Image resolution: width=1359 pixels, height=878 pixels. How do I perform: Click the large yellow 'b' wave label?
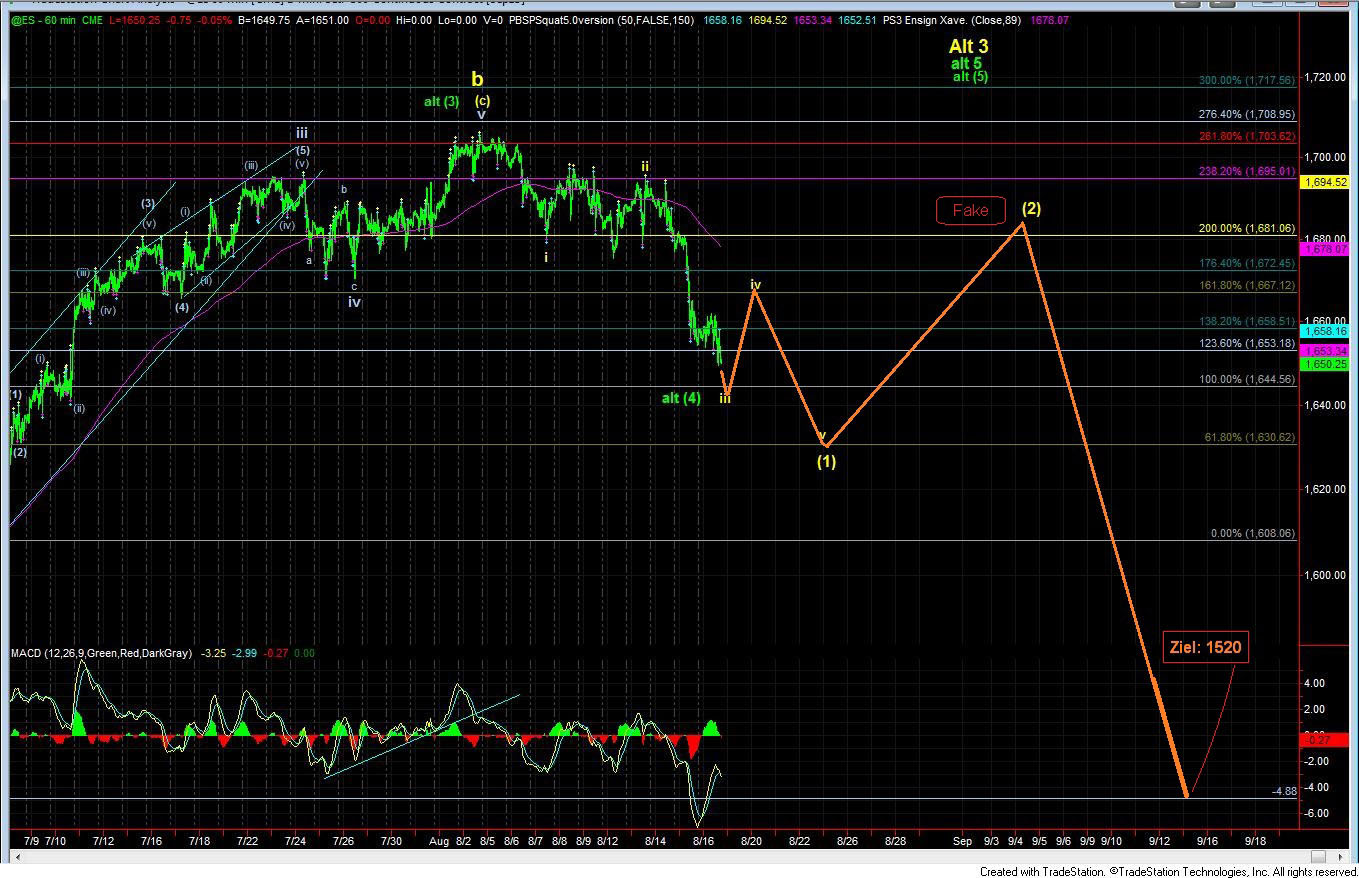[478, 79]
